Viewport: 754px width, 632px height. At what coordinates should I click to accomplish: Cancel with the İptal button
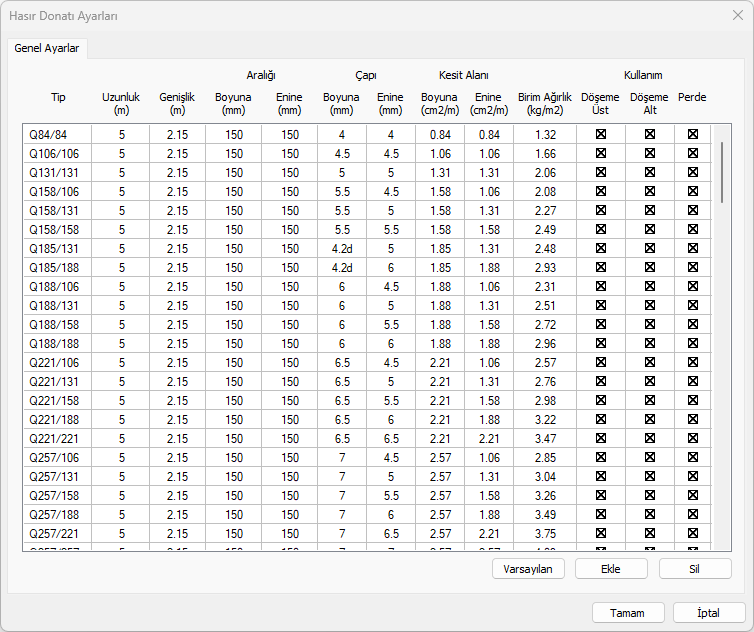click(x=709, y=613)
